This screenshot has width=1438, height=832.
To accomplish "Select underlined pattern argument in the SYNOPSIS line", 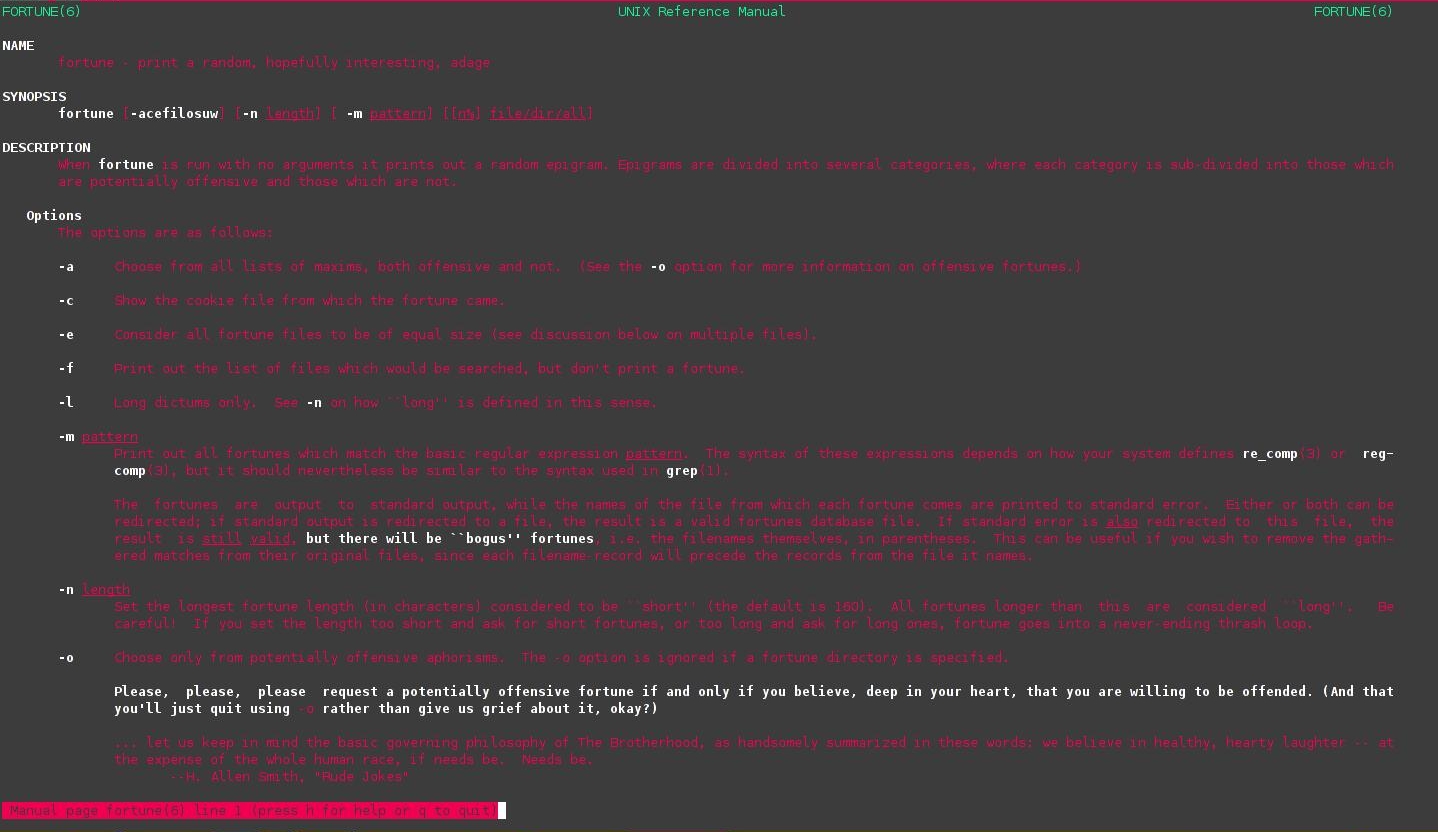I will (x=398, y=114).
